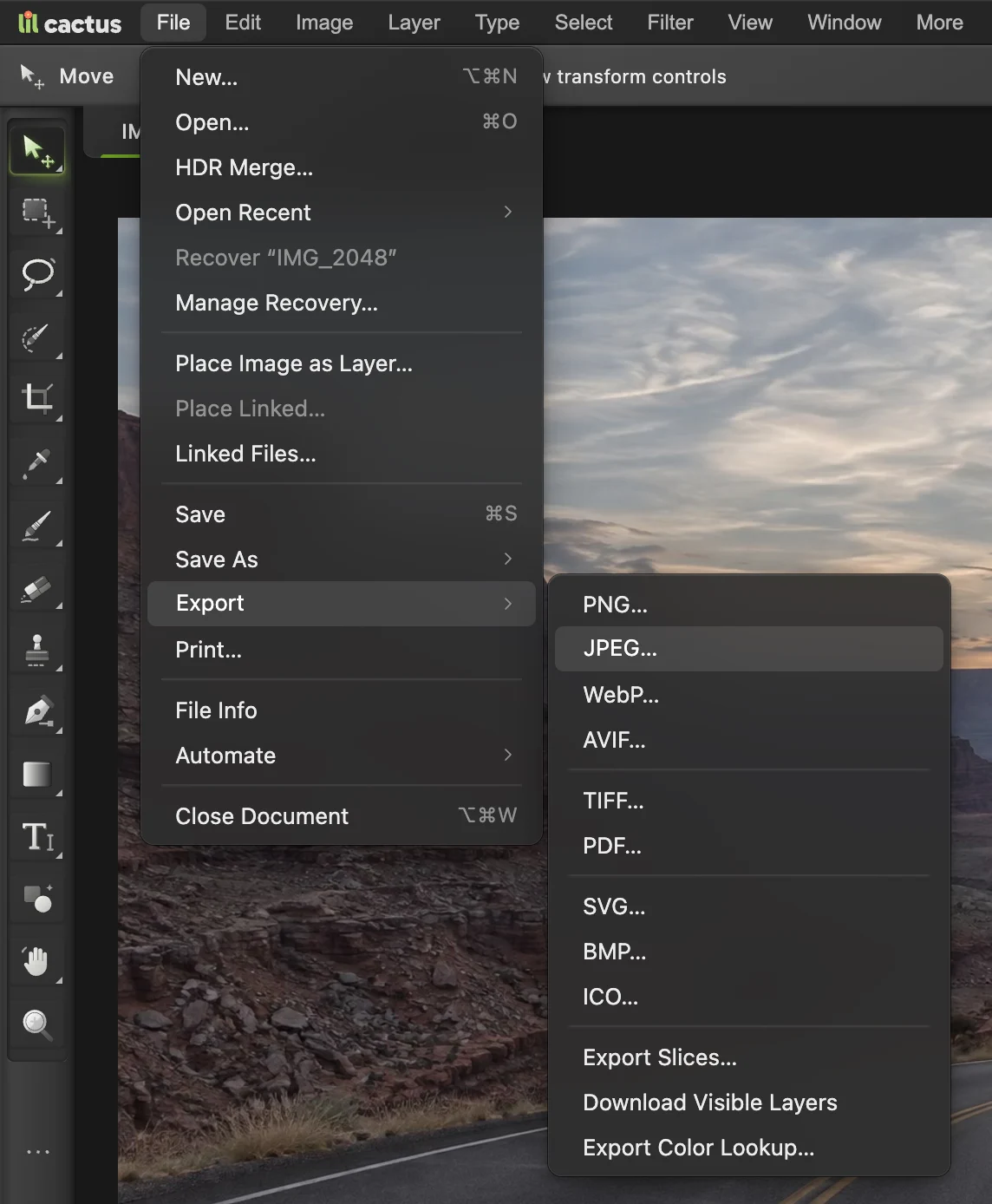Export as TIFF...
Viewport: 992px width, 1204px height.
[x=749, y=801]
